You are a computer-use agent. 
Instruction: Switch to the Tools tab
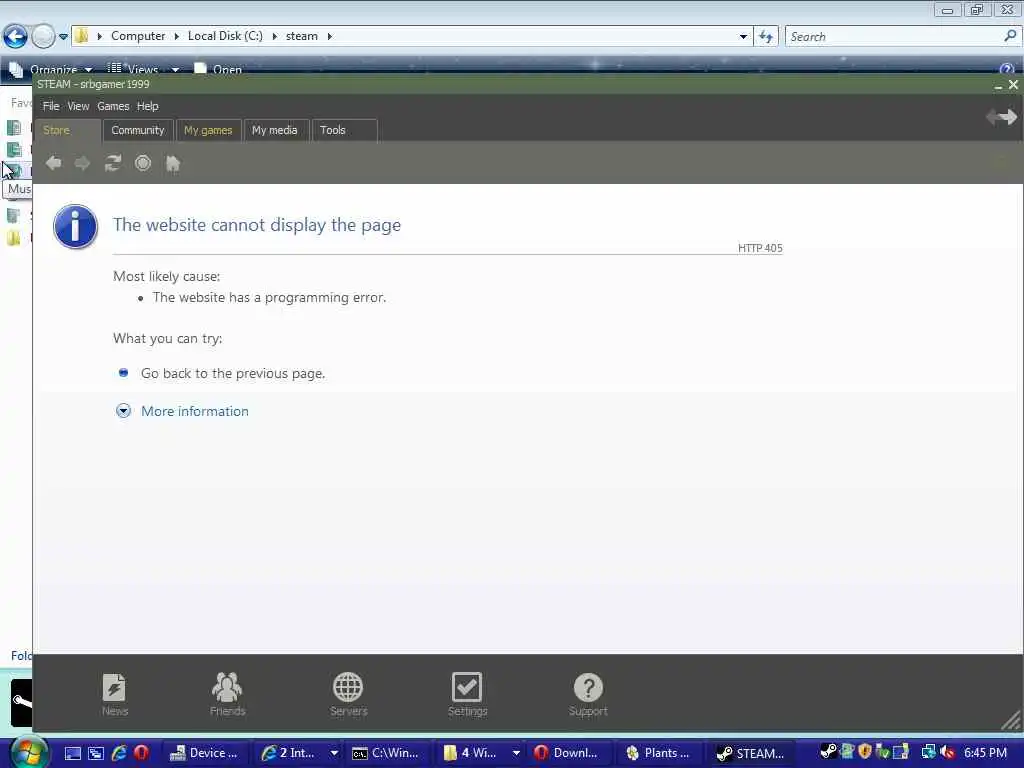(344, 130)
